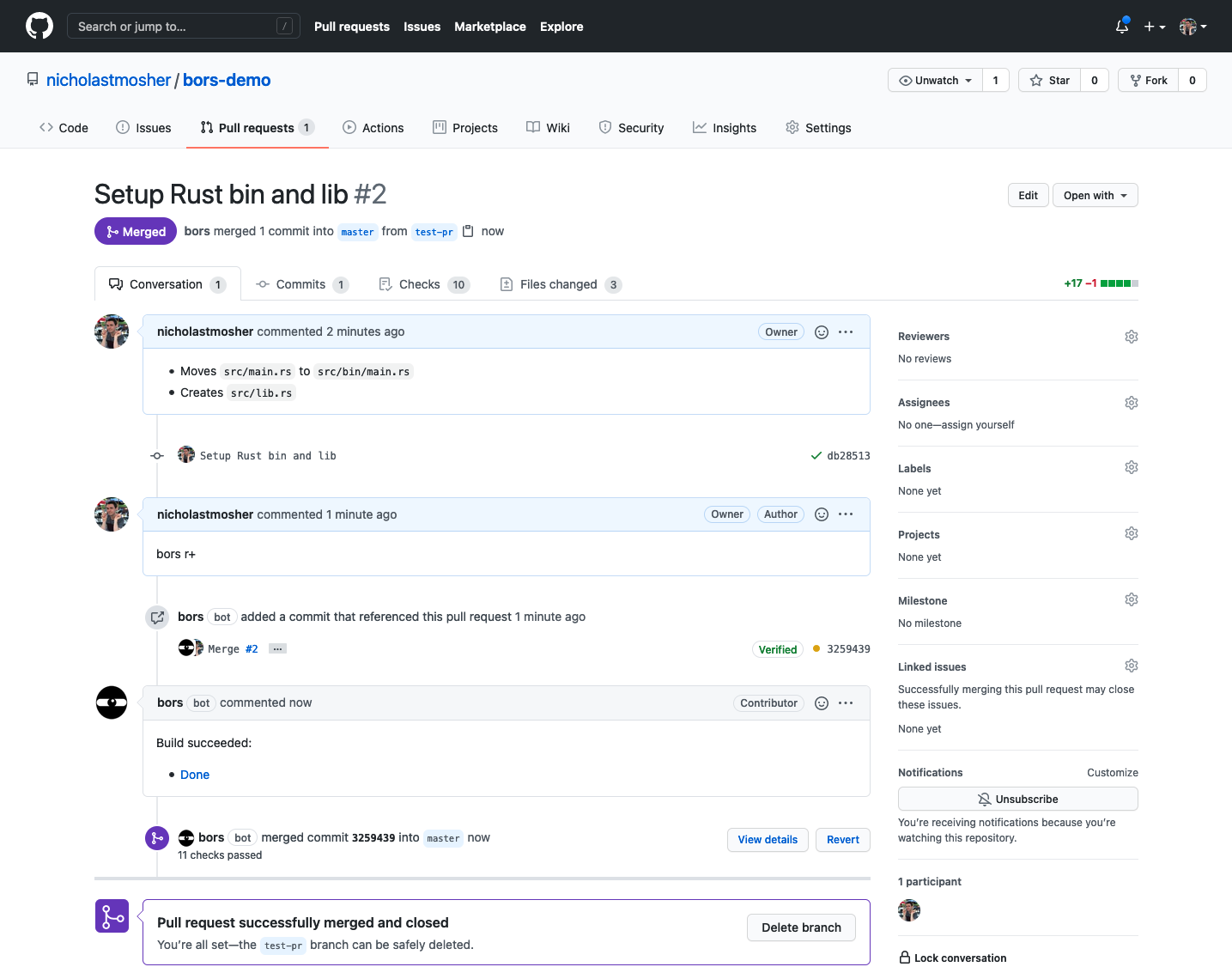Toggle the watch state via Unwatch dropdown
The width and height of the screenshot is (1232, 973).
coord(934,80)
